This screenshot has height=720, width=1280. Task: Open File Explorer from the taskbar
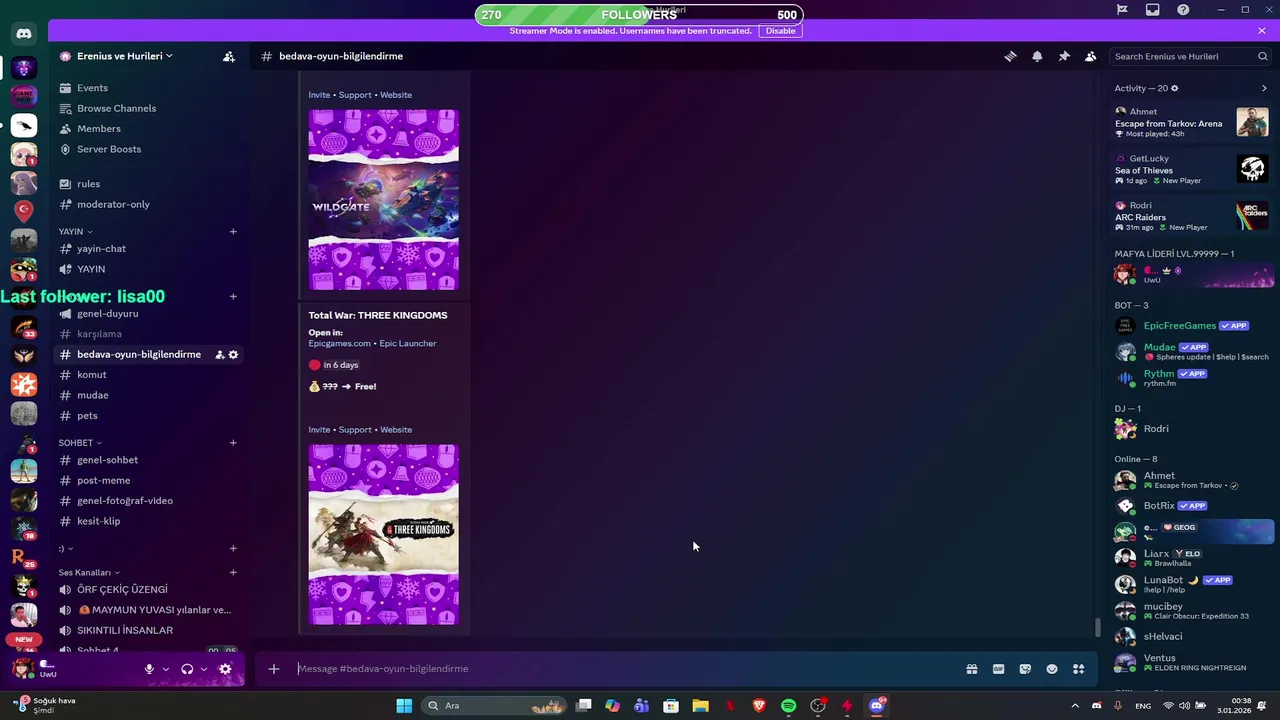[700, 706]
